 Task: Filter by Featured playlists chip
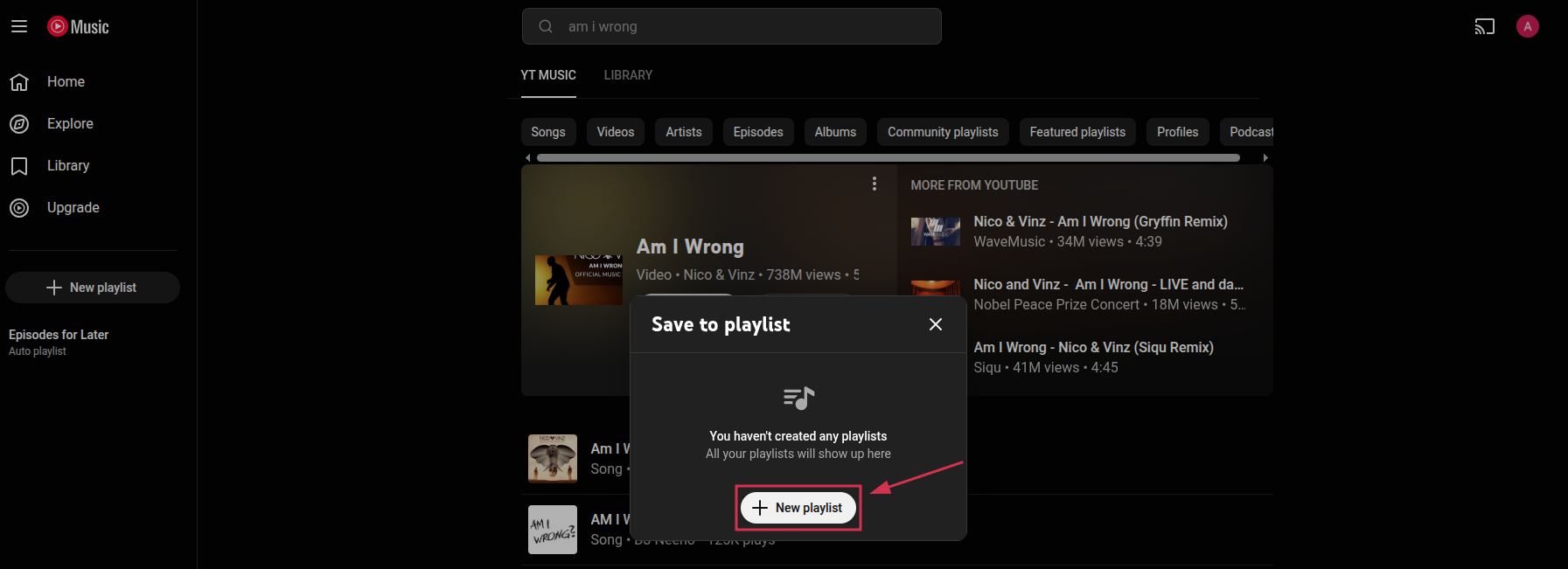click(1077, 132)
